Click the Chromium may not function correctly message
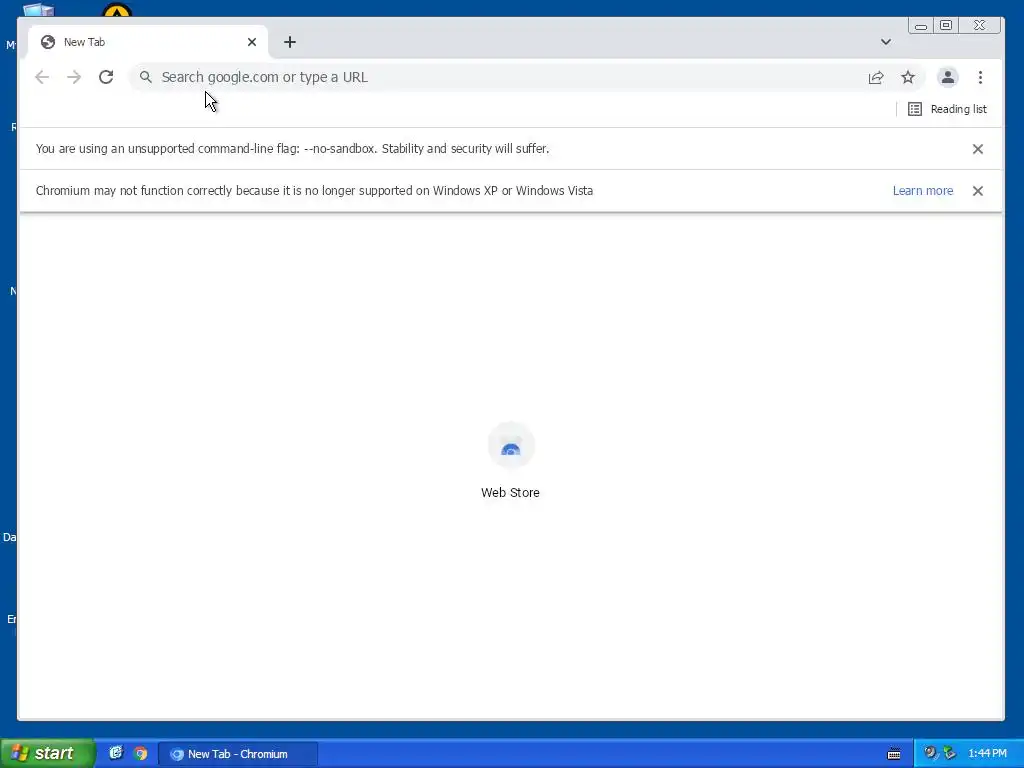The width and height of the screenshot is (1024, 768). (314, 191)
